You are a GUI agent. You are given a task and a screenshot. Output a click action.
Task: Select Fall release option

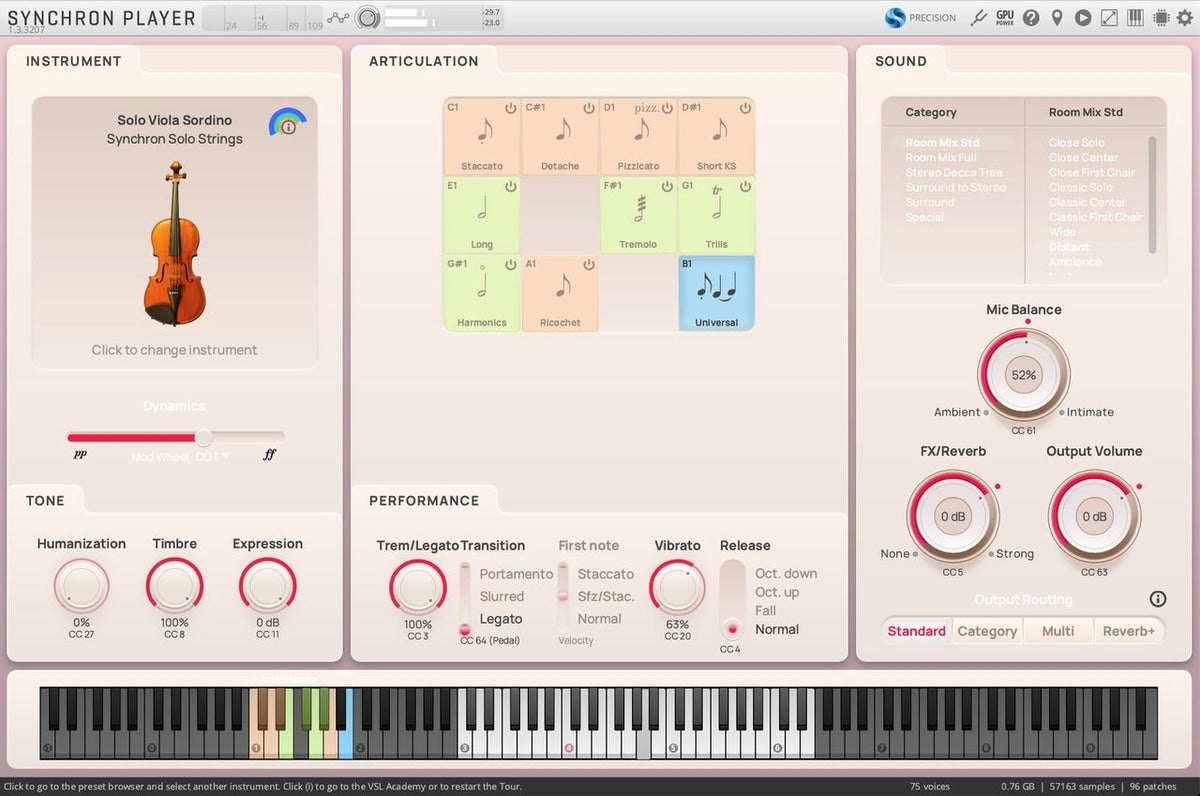pyautogui.click(x=765, y=610)
